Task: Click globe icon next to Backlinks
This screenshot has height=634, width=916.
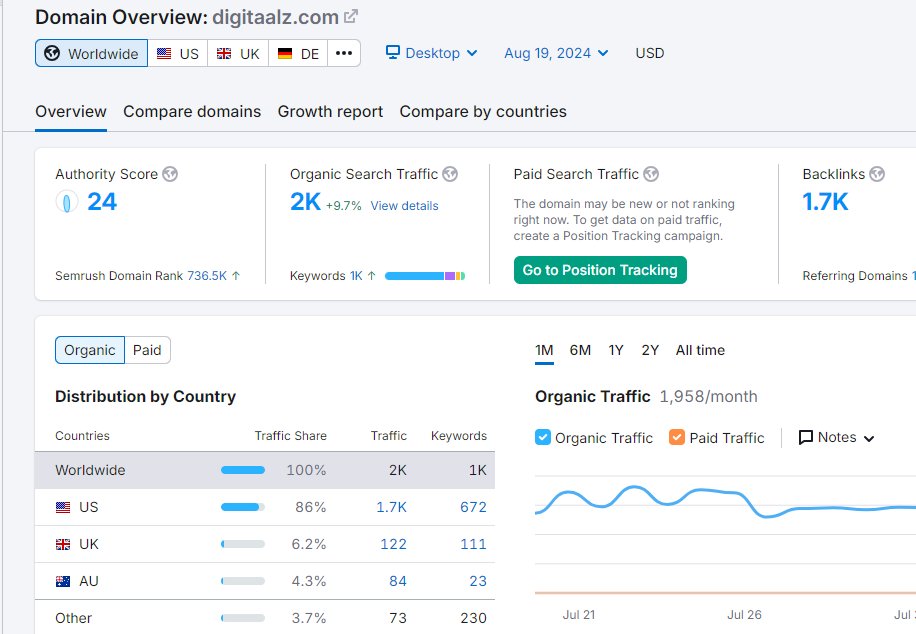Action: 877,174
